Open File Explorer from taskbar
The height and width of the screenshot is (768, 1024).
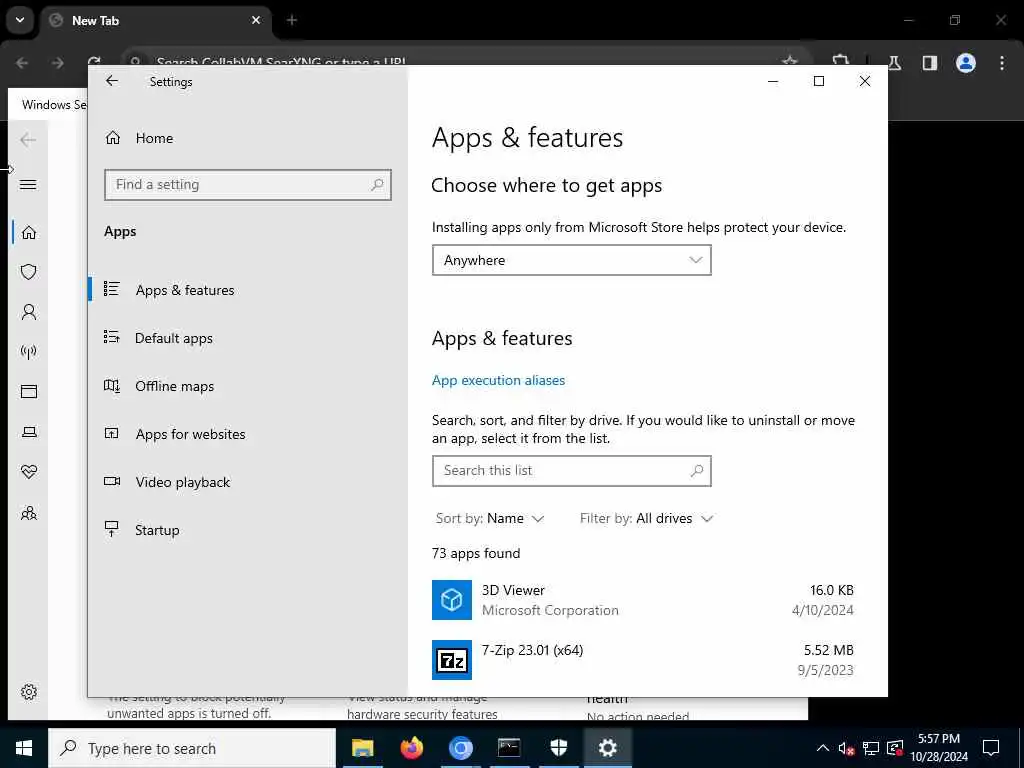point(362,748)
